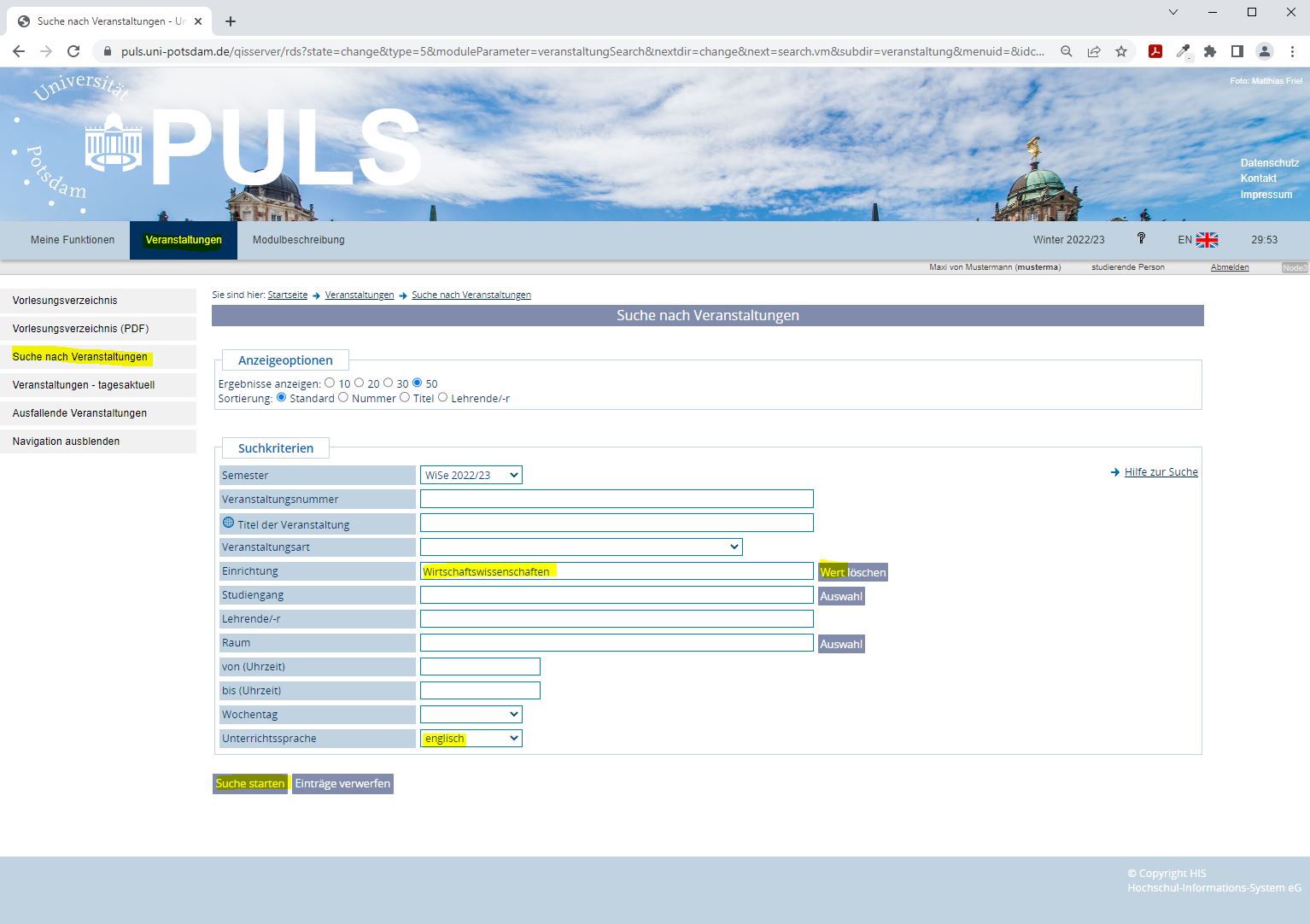Image resolution: width=1310 pixels, height=924 pixels.
Task: Open the Hilfe zur Suche link
Action: tap(1161, 472)
